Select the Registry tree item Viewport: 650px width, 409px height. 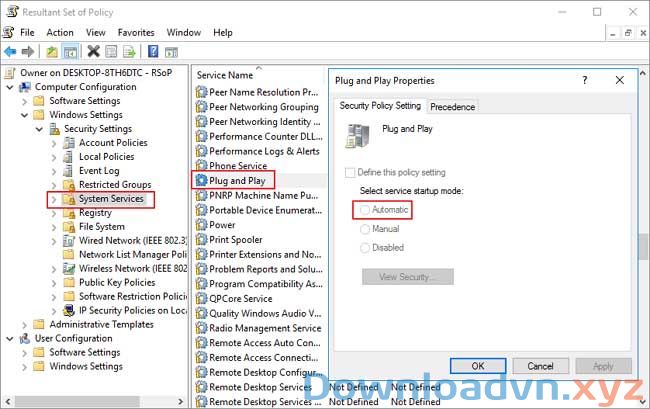tap(95, 213)
